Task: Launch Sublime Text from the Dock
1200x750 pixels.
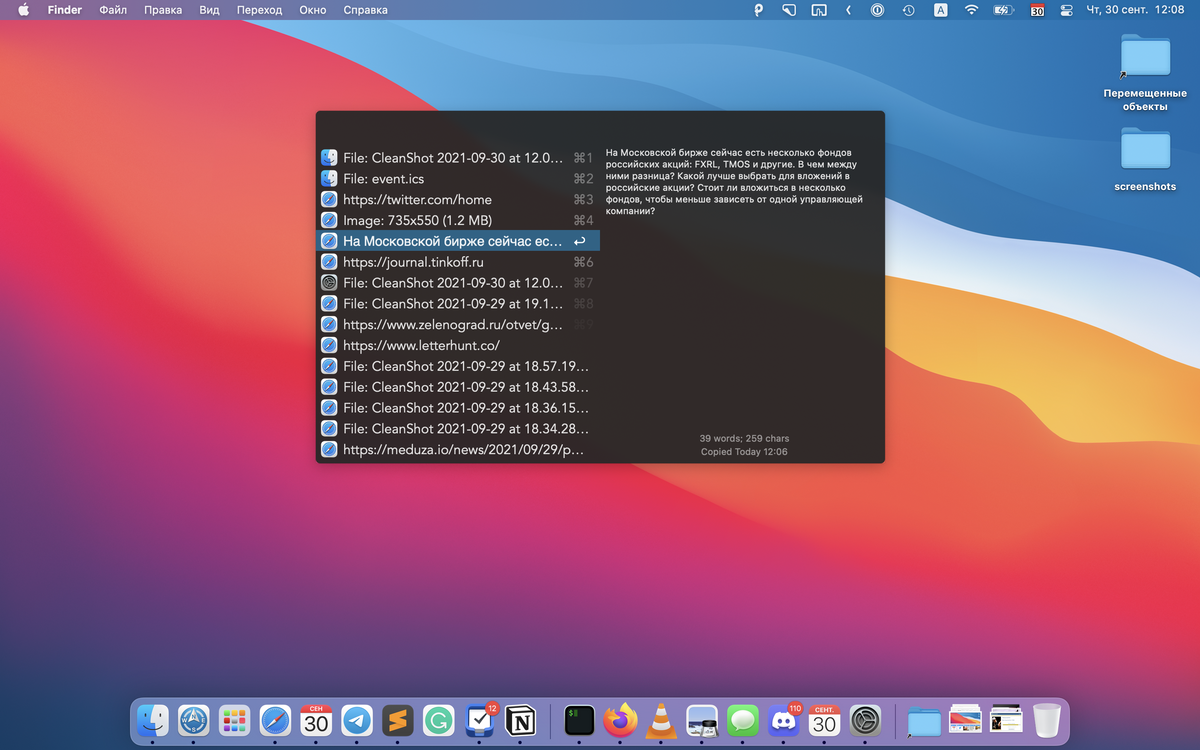Action: coord(398,720)
